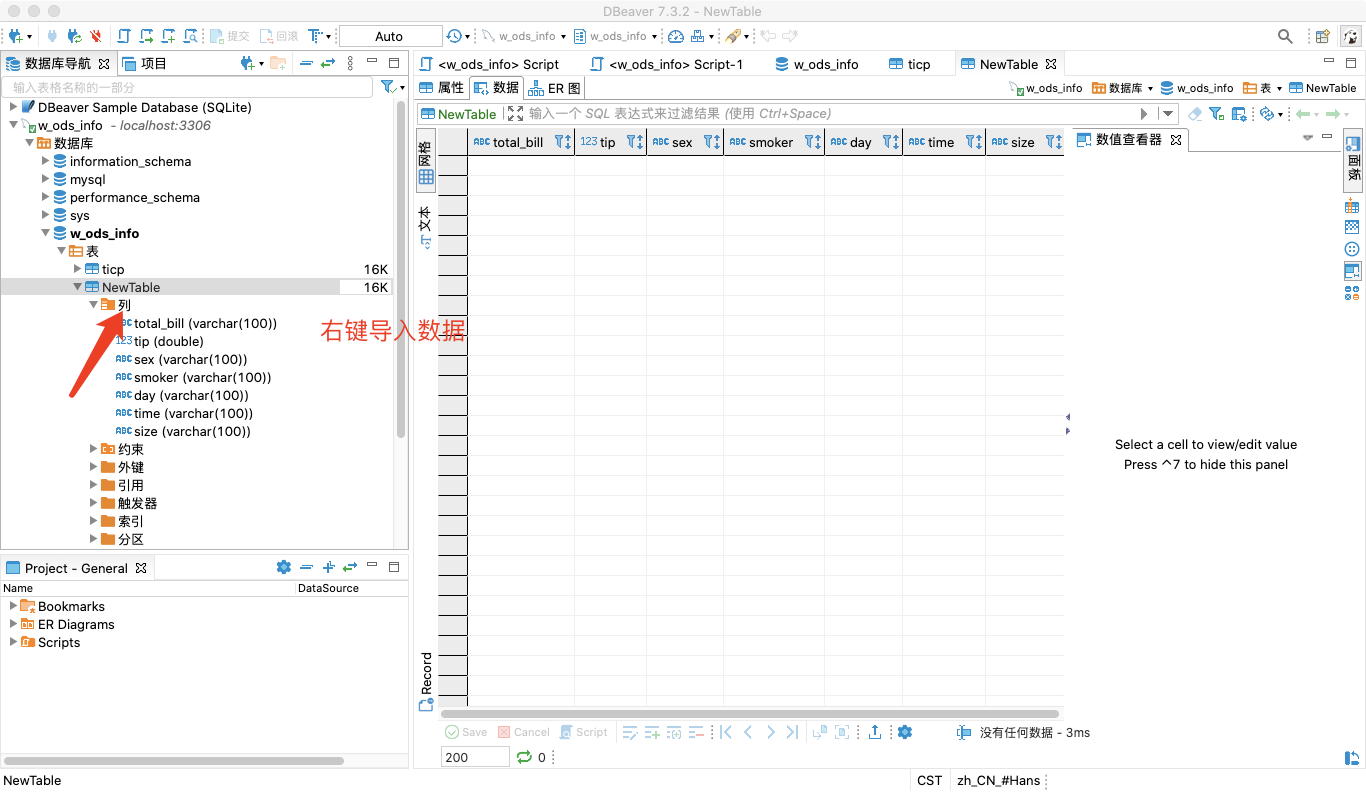Click the green refresh arrows near row count
The width and height of the screenshot is (1366, 795).
tap(524, 757)
